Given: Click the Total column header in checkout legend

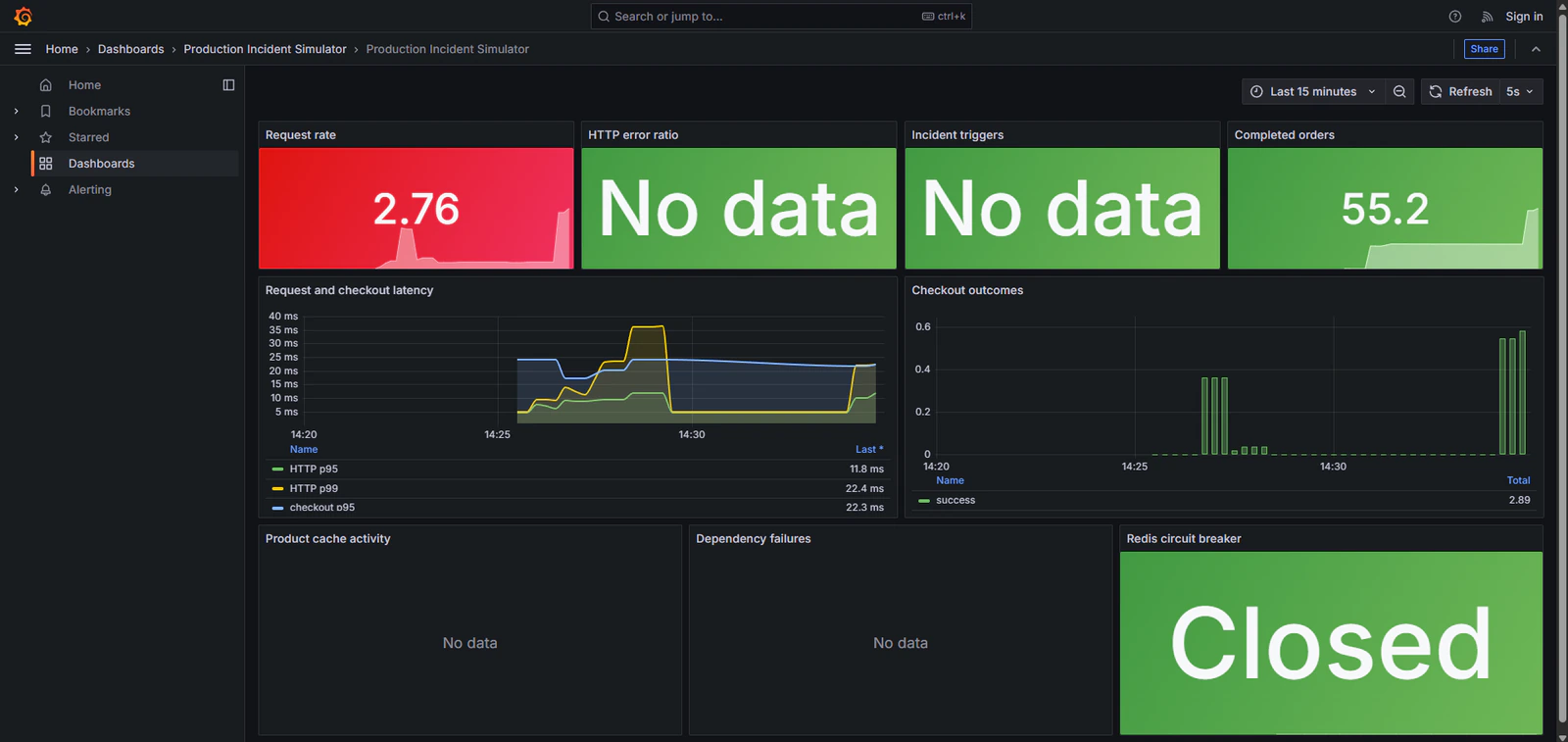Looking at the screenshot, I should tap(1518, 480).
